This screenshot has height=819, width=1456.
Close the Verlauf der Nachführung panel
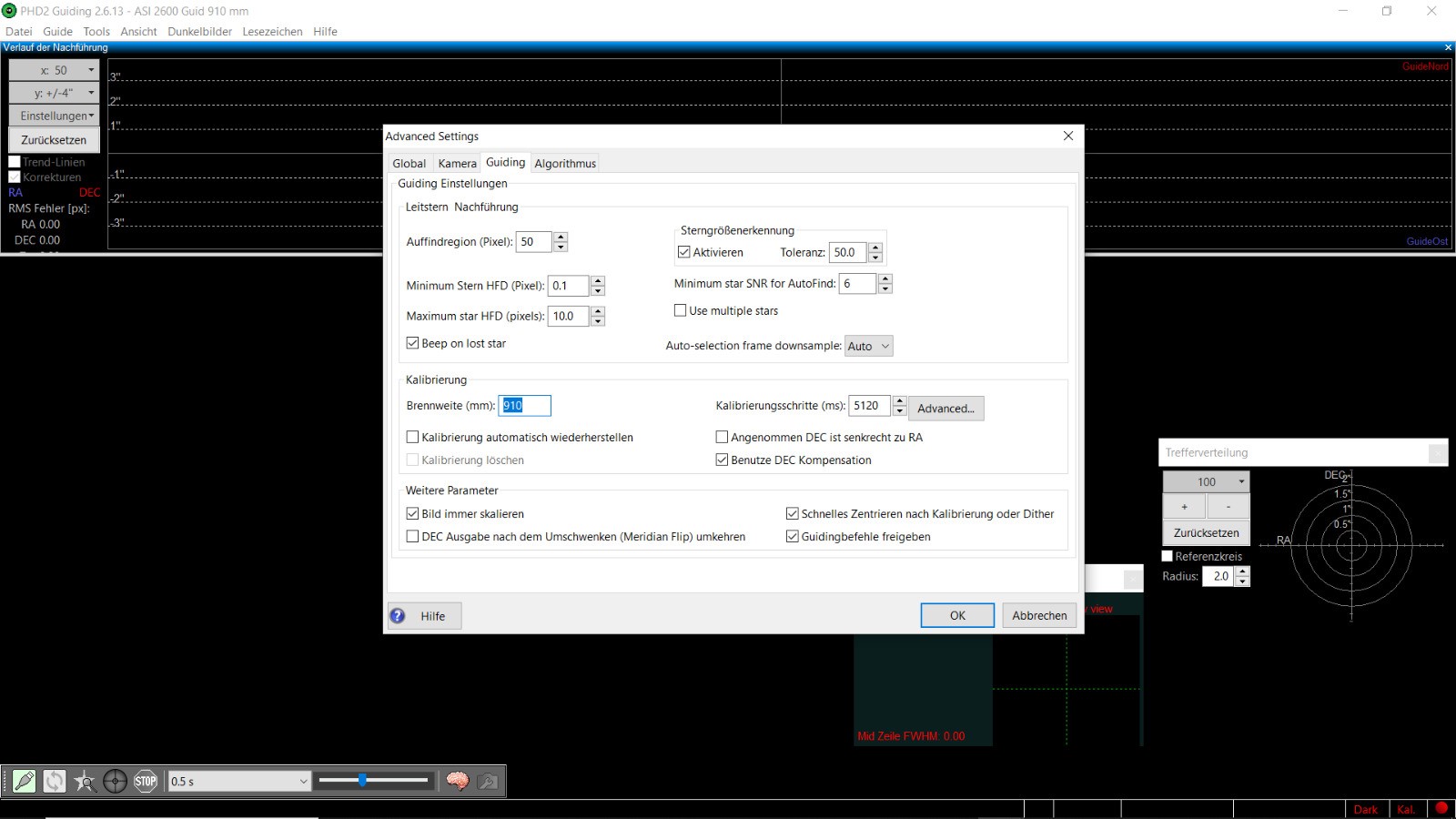click(1448, 47)
